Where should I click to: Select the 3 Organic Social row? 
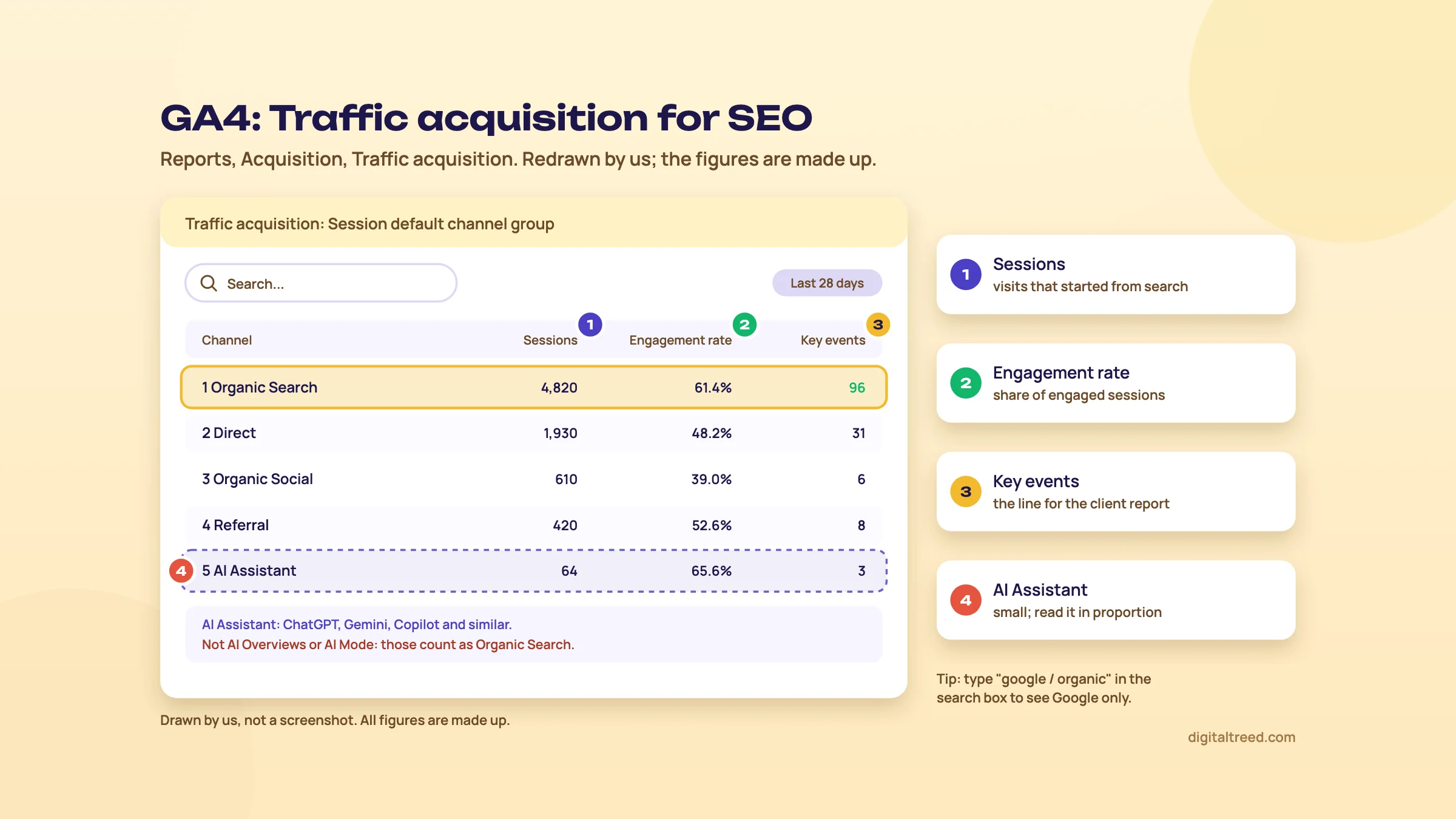click(534, 479)
